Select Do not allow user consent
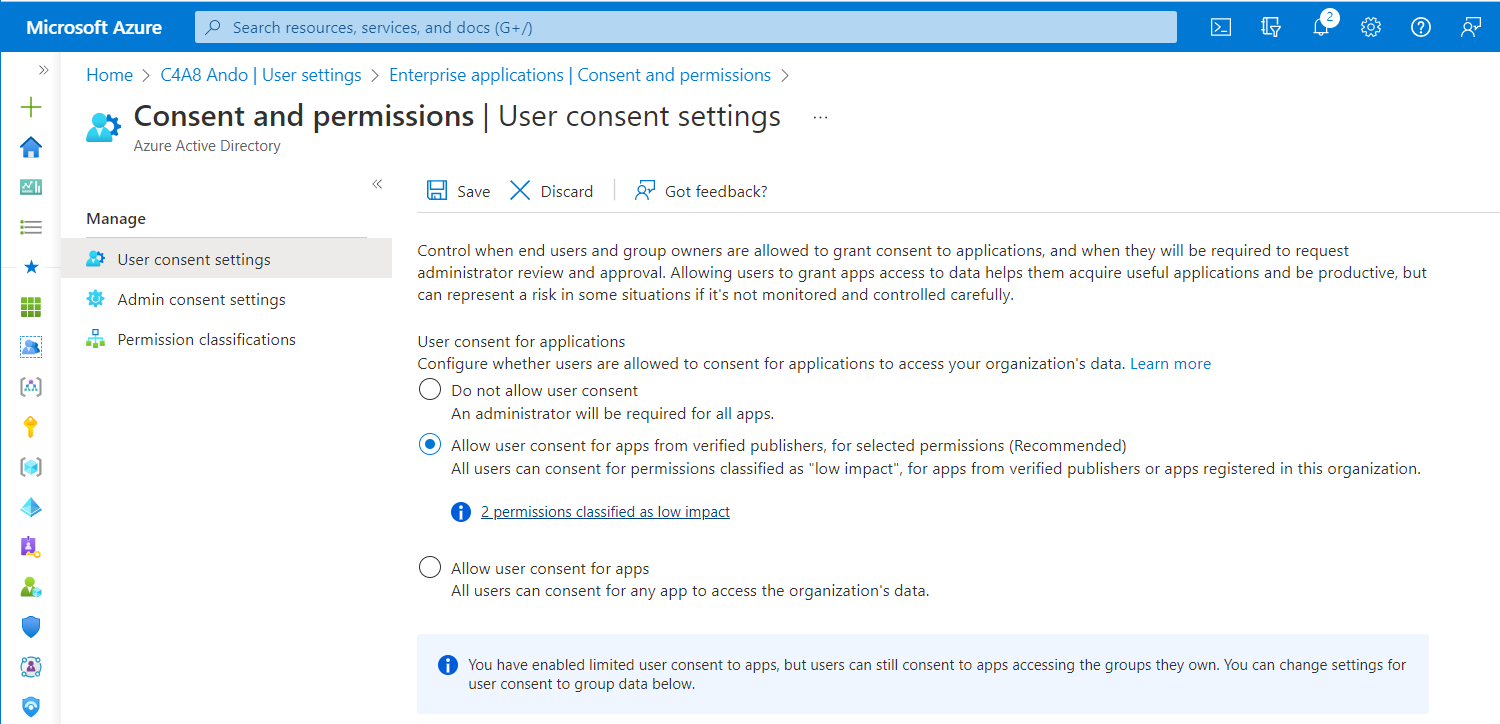Viewport: 1500px width, 724px height. (x=430, y=390)
